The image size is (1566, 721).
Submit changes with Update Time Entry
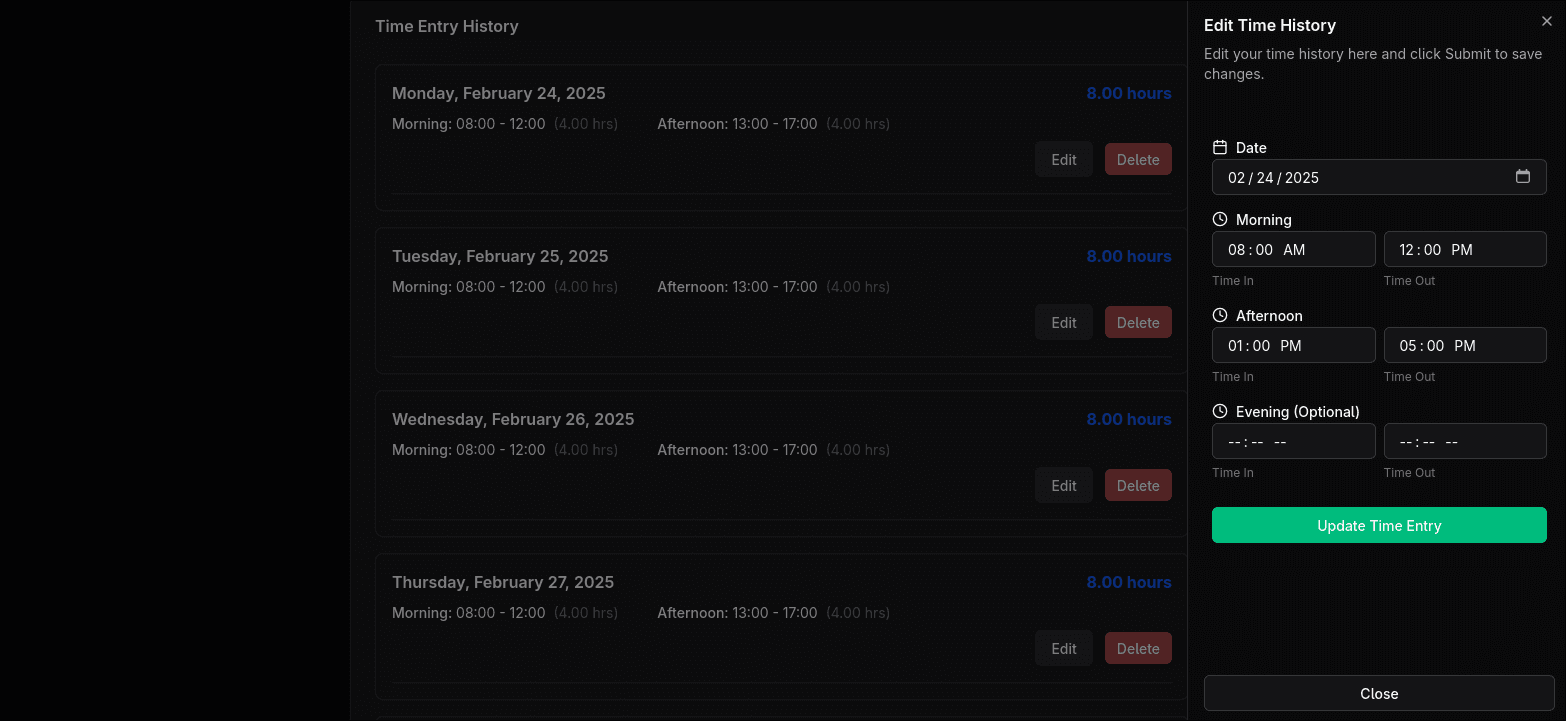(x=1379, y=525)
